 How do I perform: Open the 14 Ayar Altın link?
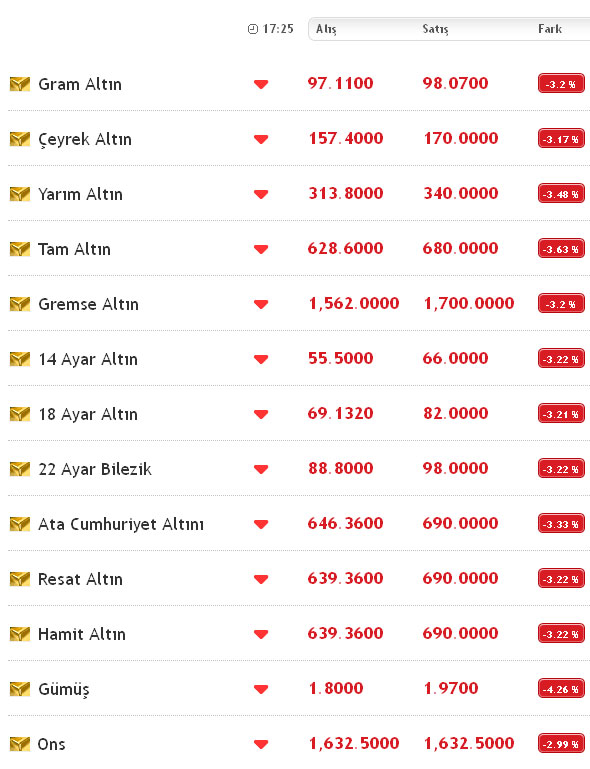click(88, 359)
